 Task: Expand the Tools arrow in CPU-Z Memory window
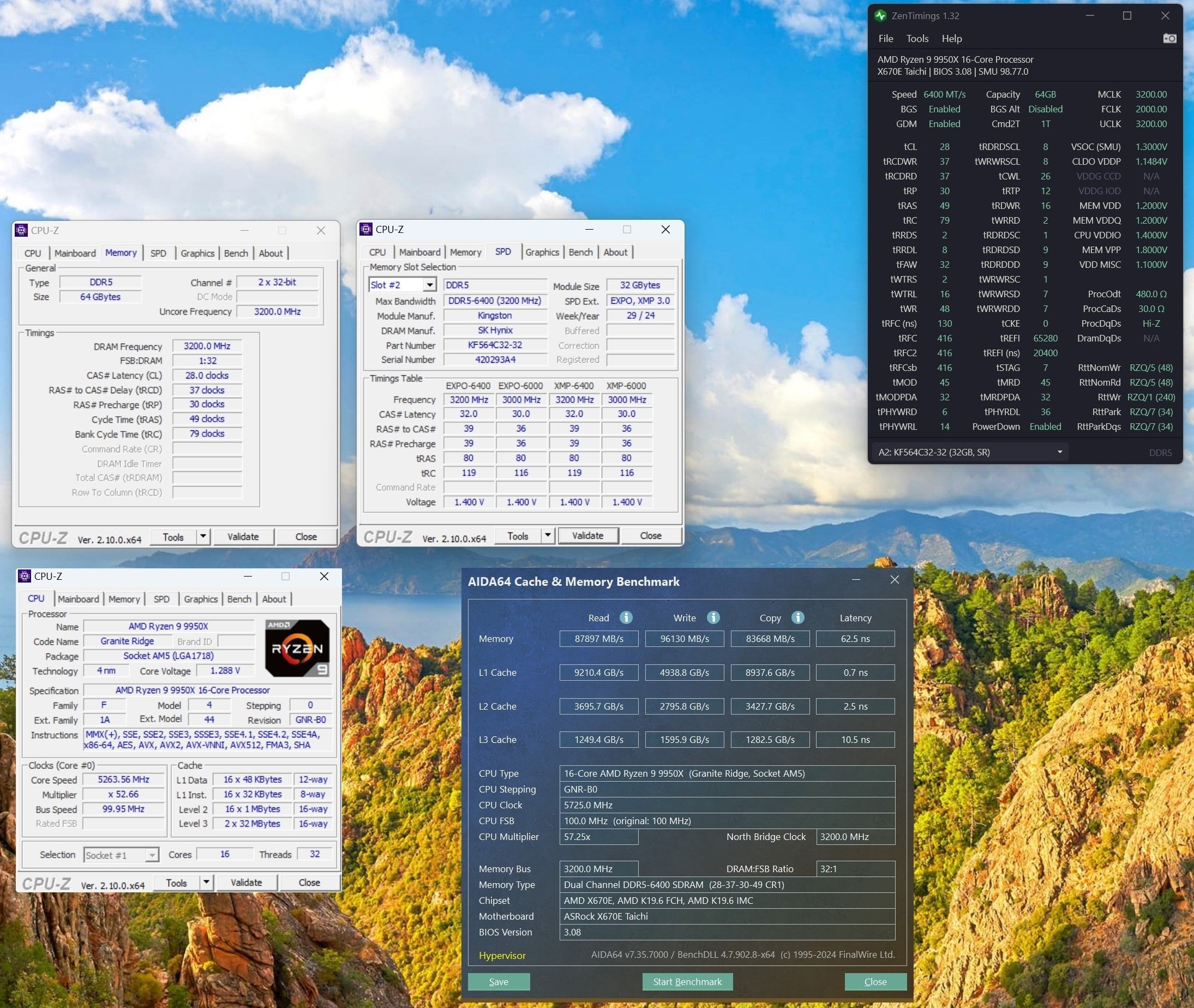point(203,537)
